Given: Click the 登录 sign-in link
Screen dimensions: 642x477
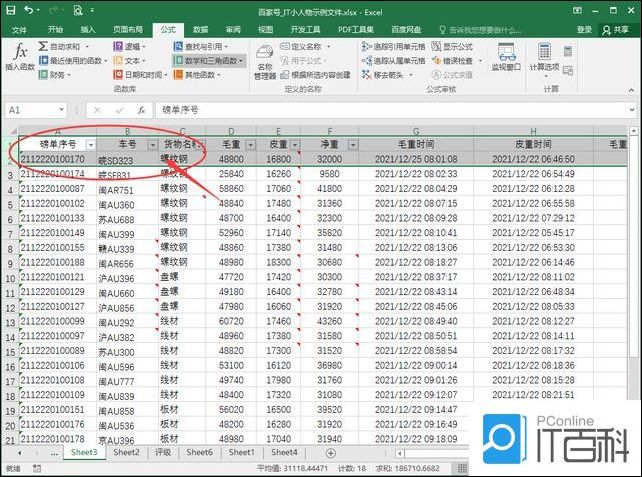Looking at the screenshot, I should (584, 30).
